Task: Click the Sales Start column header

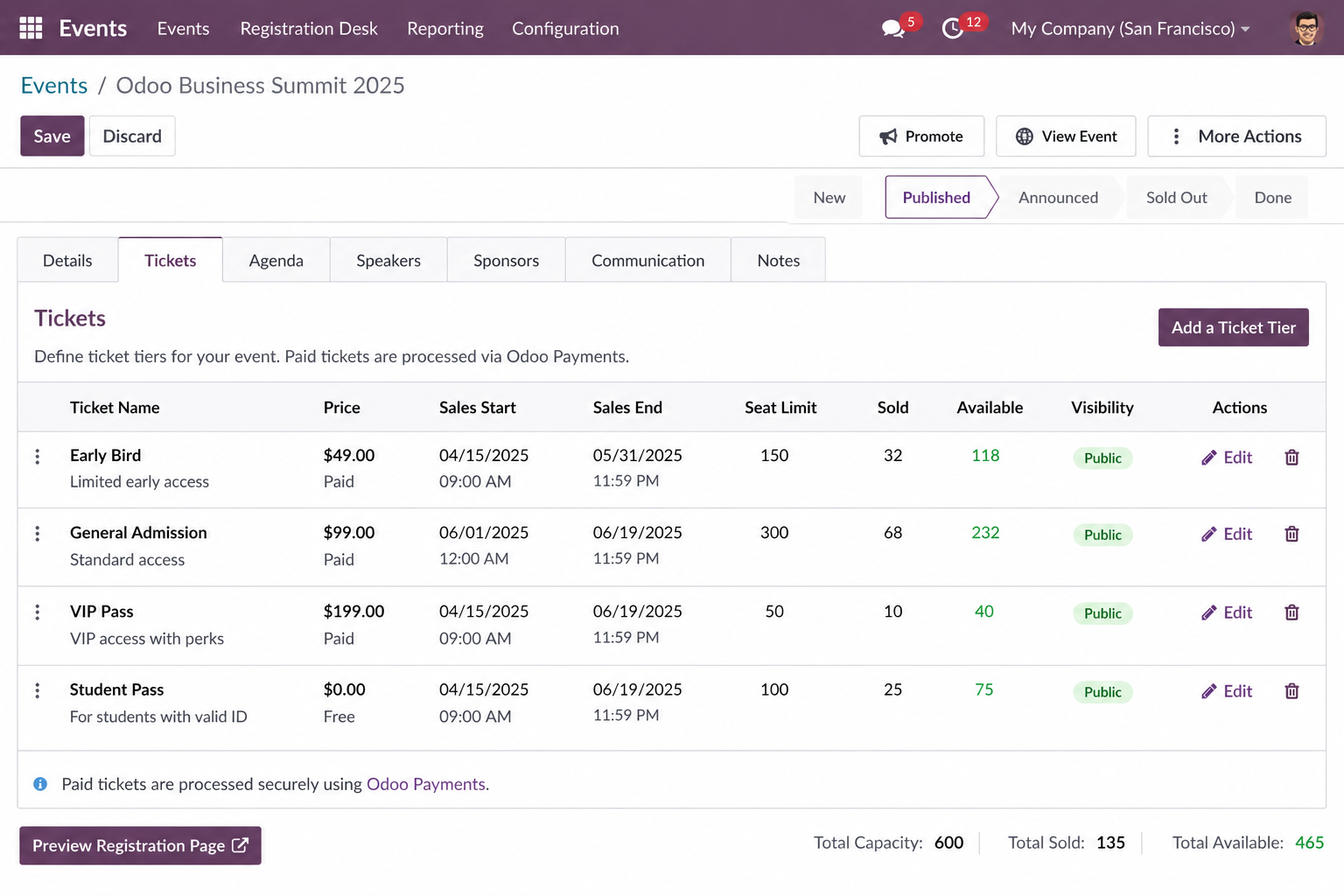Action: 478,408
